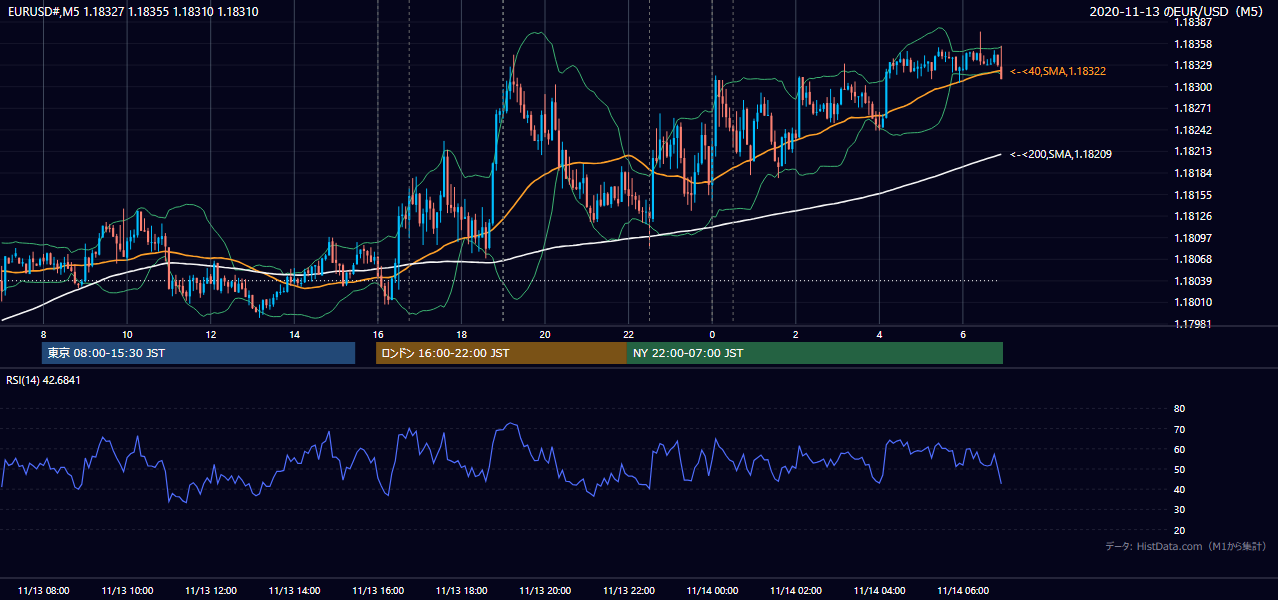Click RSI scale value 60
Screen dimensions: 1278x600
click(1179, 449)
